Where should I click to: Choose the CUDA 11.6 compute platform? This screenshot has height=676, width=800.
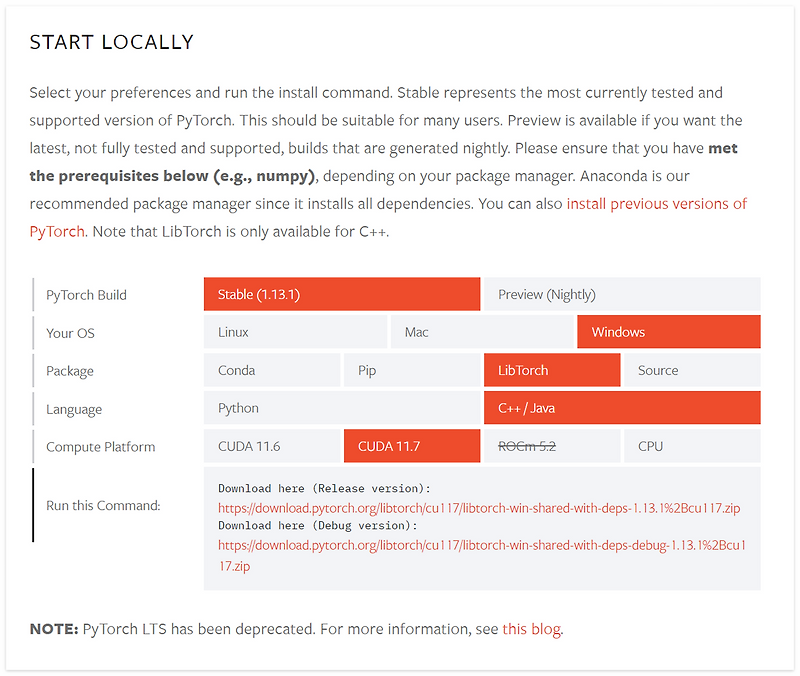[x=272, y=446]
